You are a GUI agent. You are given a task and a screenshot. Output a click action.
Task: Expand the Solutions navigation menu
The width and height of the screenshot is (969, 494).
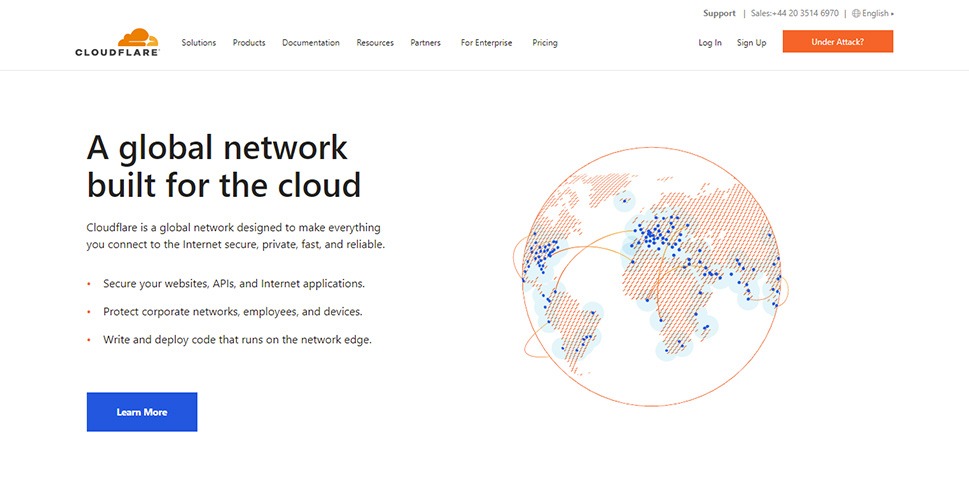coord(198,43)
